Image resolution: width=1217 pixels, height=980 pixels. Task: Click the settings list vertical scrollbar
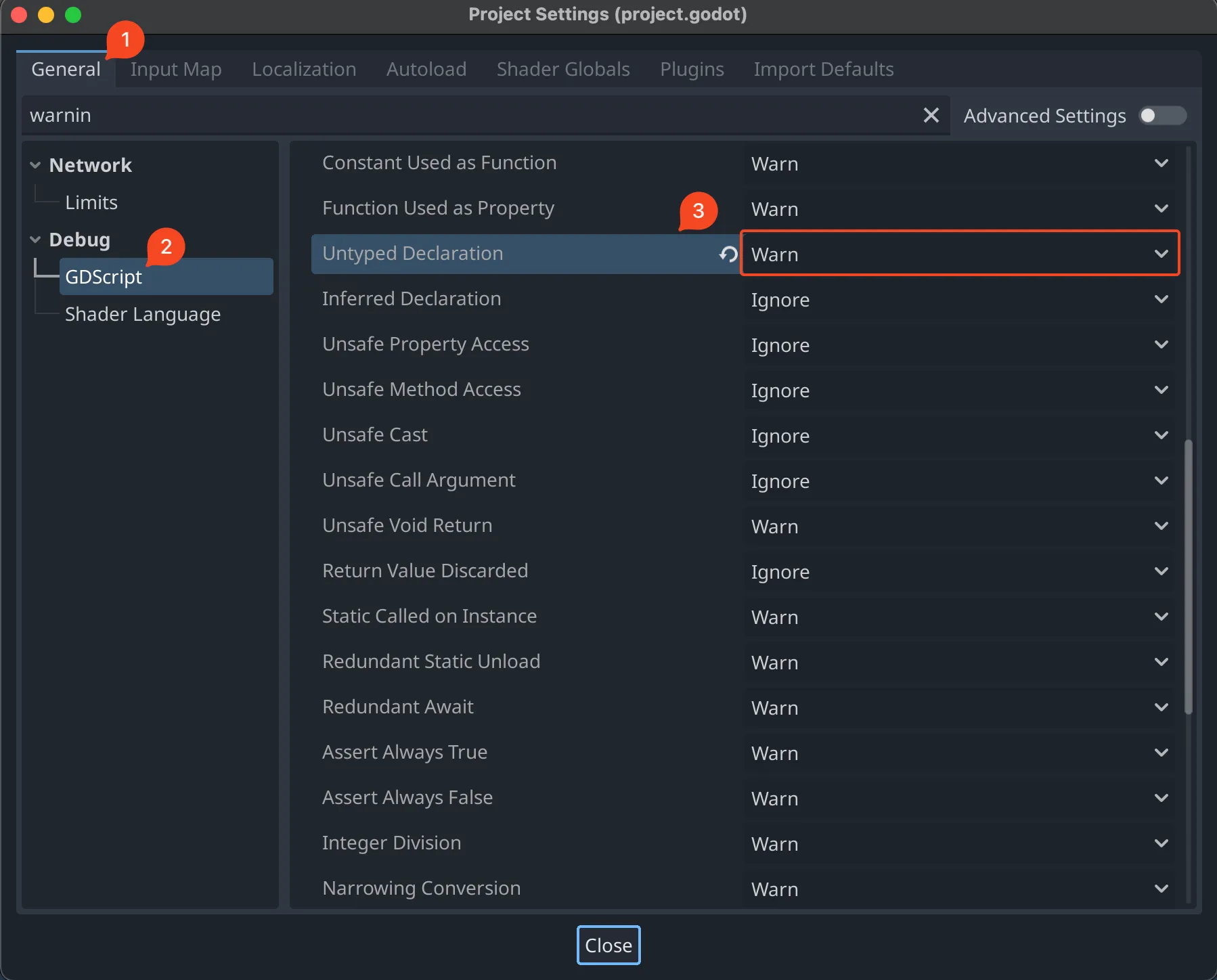click(x=1189, y=577)
